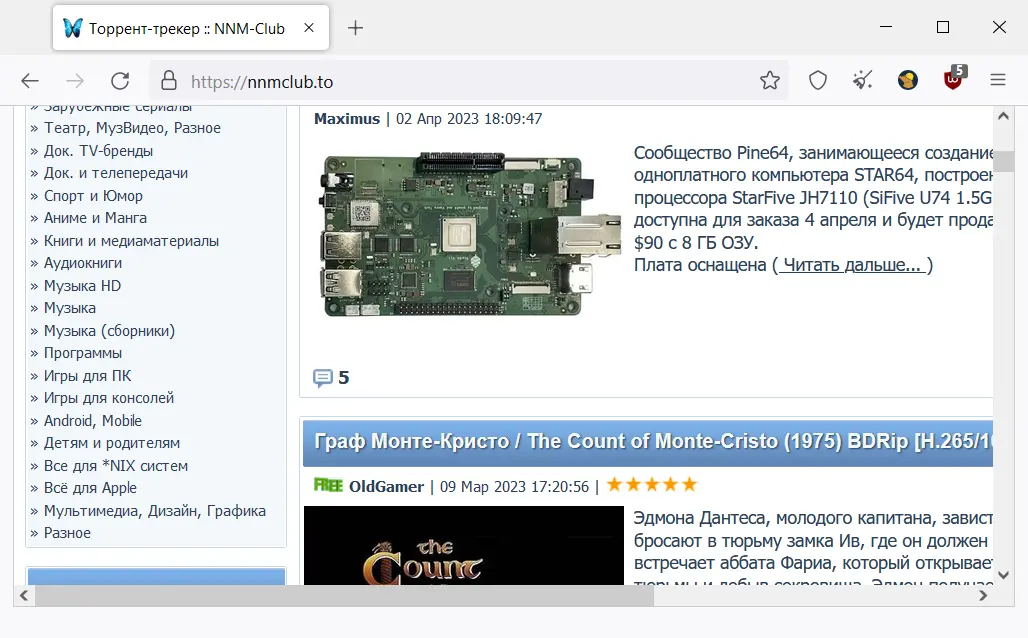Screen dimensions: 1028x638
Task: Close the NNM-Club tab
Action: click(x=309, y=28)
